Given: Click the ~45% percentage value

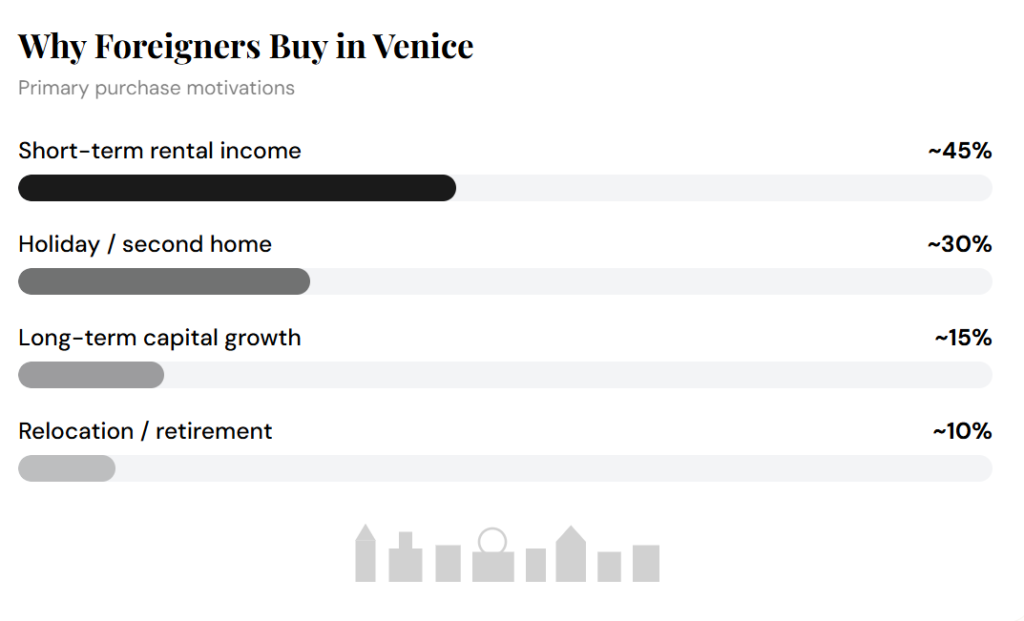Looking at the screenshot, I should (x=960, y=151).
